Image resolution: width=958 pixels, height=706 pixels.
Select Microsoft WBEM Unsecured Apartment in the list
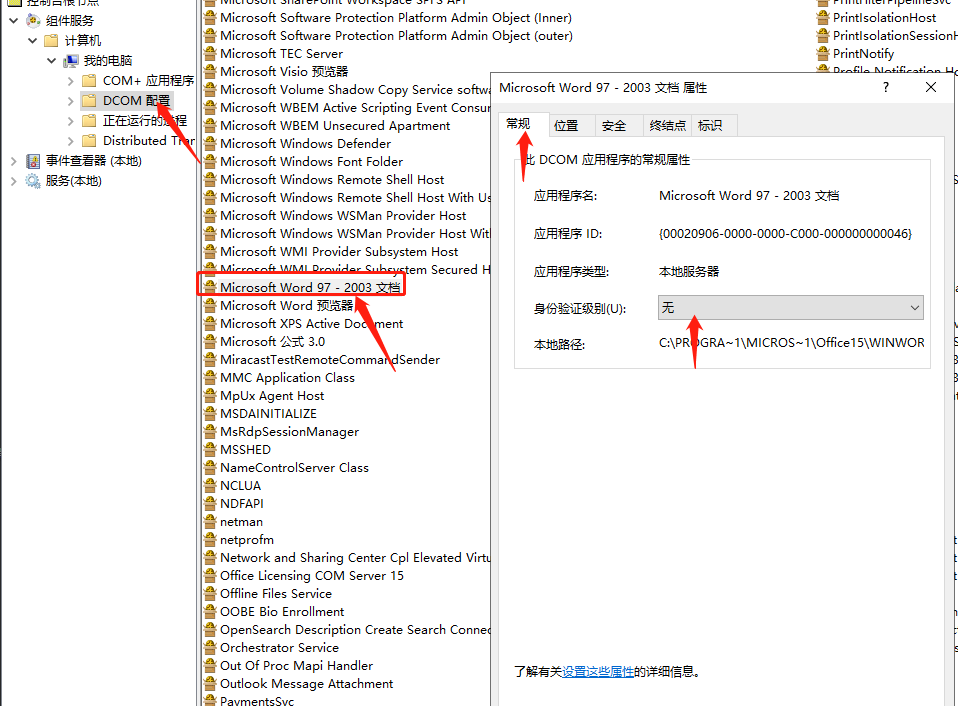335,126
